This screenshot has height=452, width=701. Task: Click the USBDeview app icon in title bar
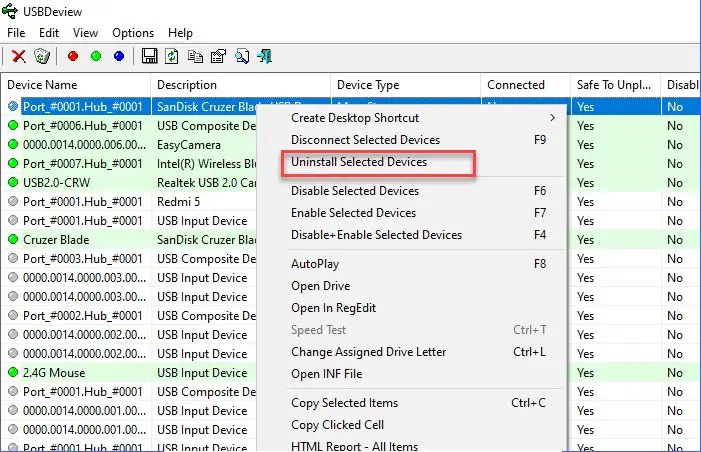(10, 11)
